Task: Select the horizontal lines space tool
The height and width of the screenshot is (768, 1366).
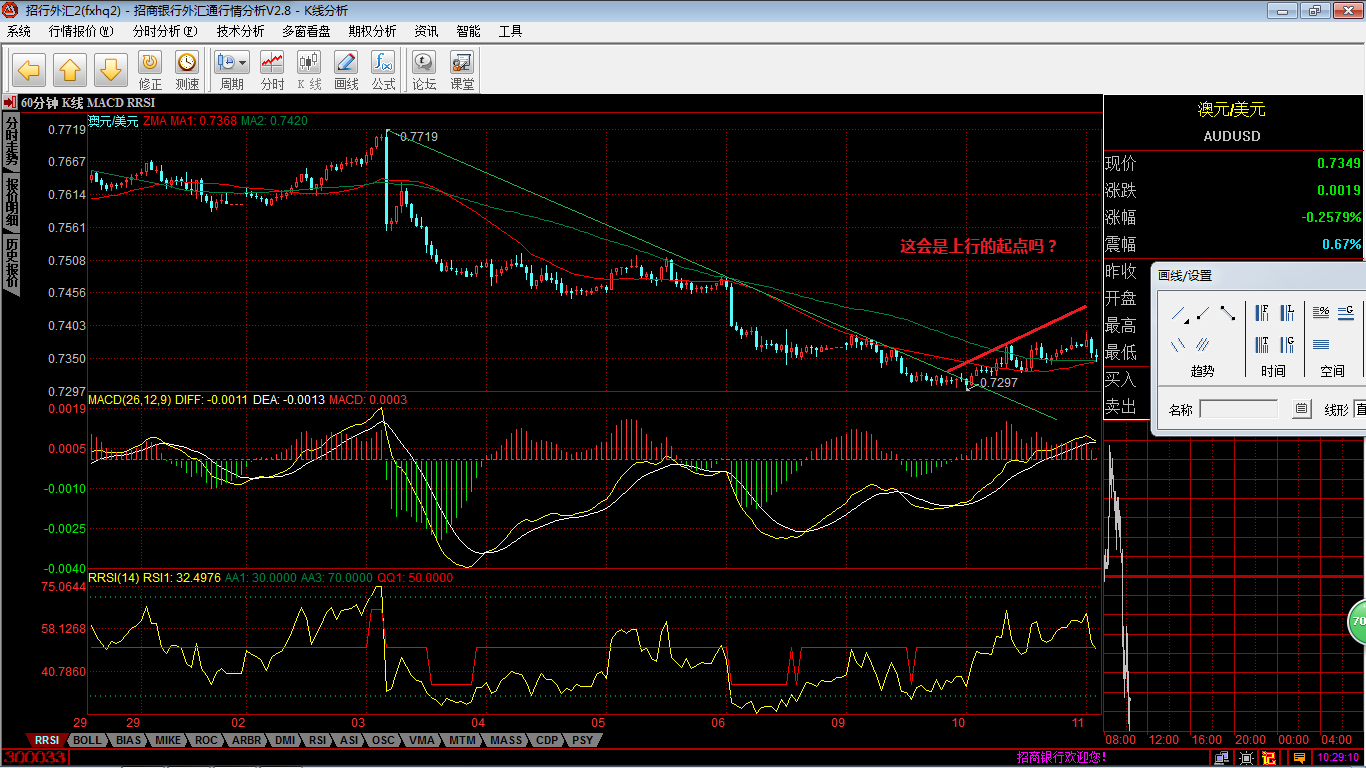Action: [x=1321, y=344]
